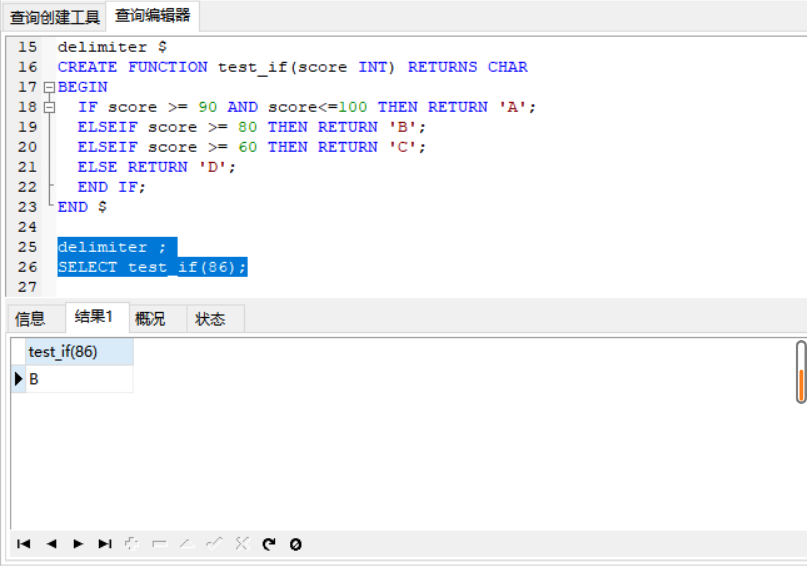The image size is (807, 566).
Task: Click the string 'A' on line 18
Action: (x=513, y=107)
